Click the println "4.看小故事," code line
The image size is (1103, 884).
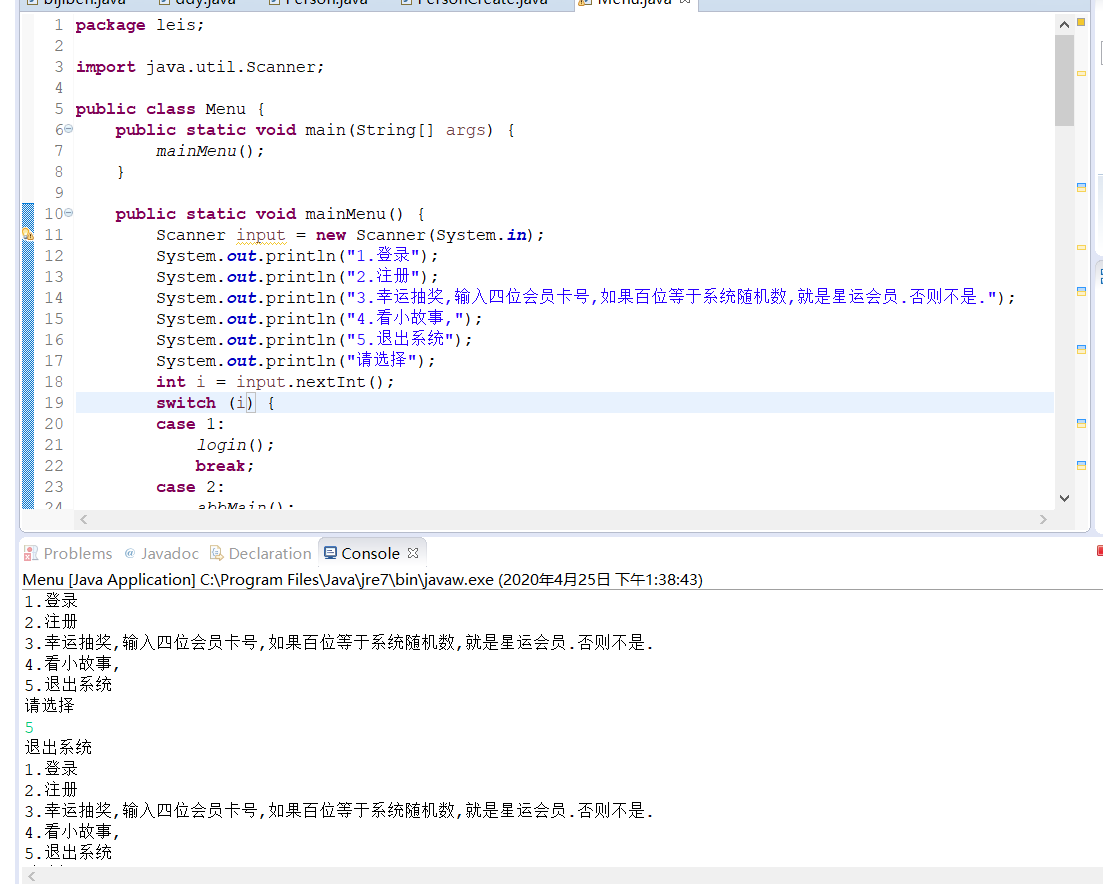point(319,319)
